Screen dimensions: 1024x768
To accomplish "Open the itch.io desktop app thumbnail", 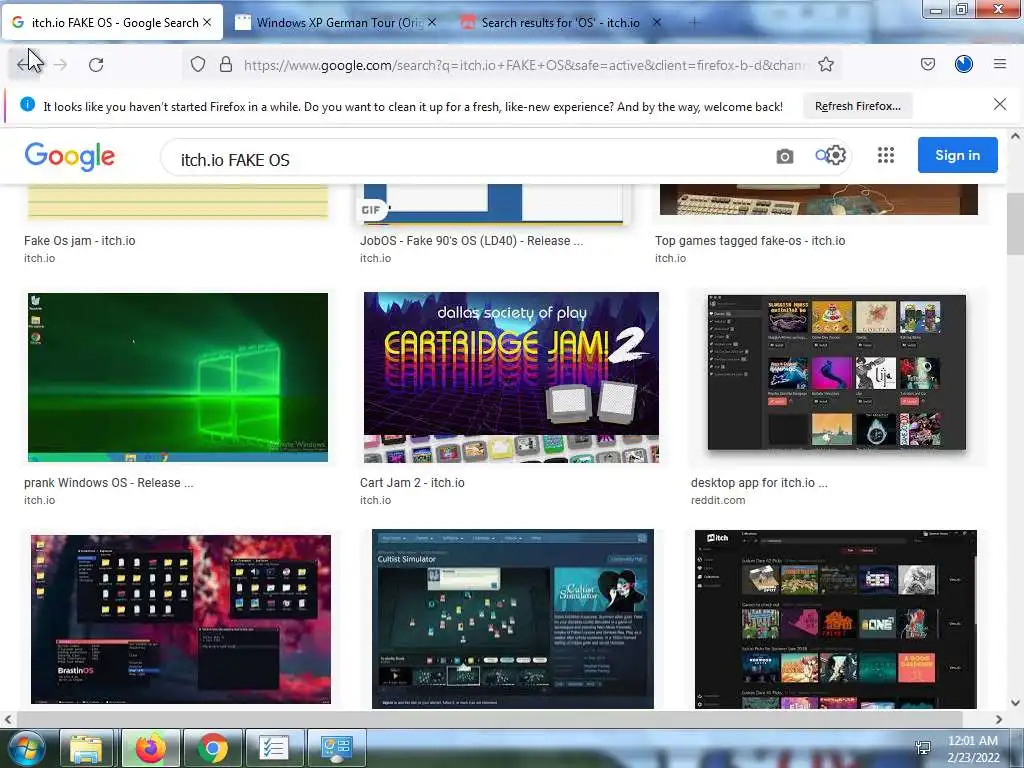I will pyautogui.click(x=837, y=372).
